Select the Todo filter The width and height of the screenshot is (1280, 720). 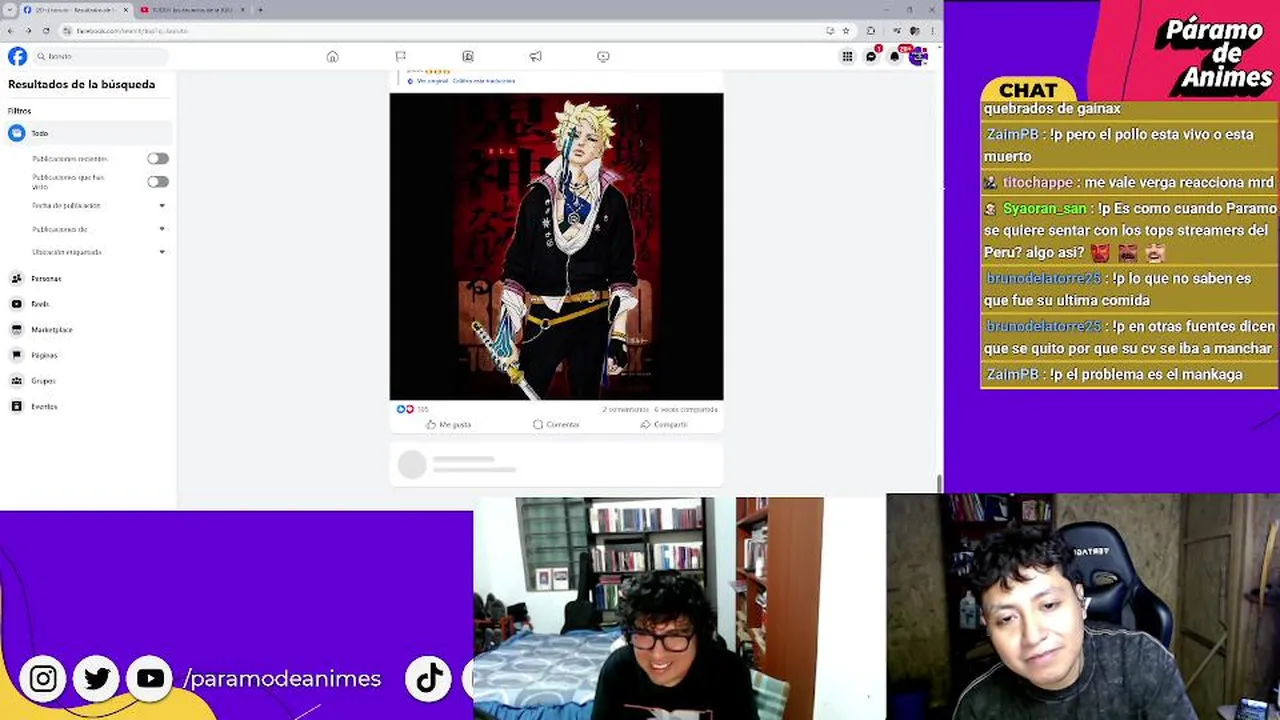click(88, 133)
